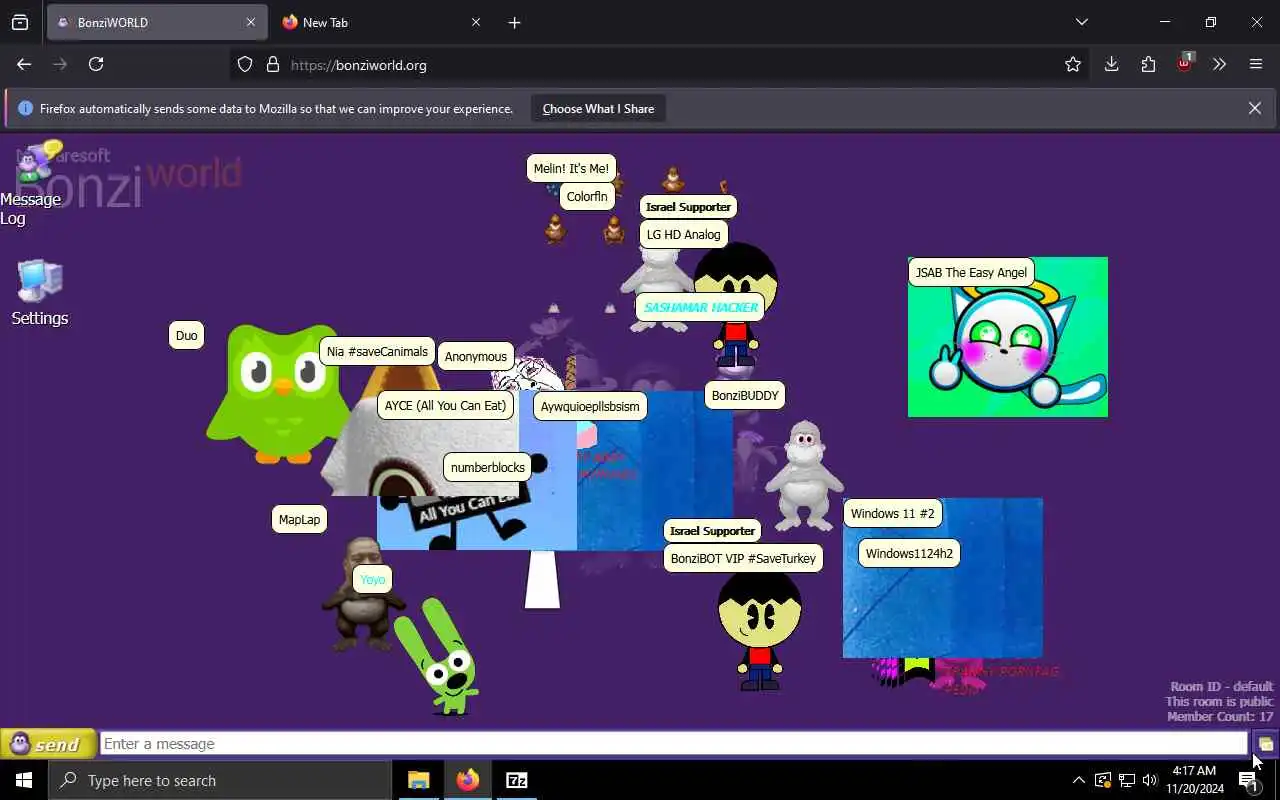This screenshot has width=1280, height=800.
Task: Click the 'numberblocks' name tag
Action: [488, 468]
